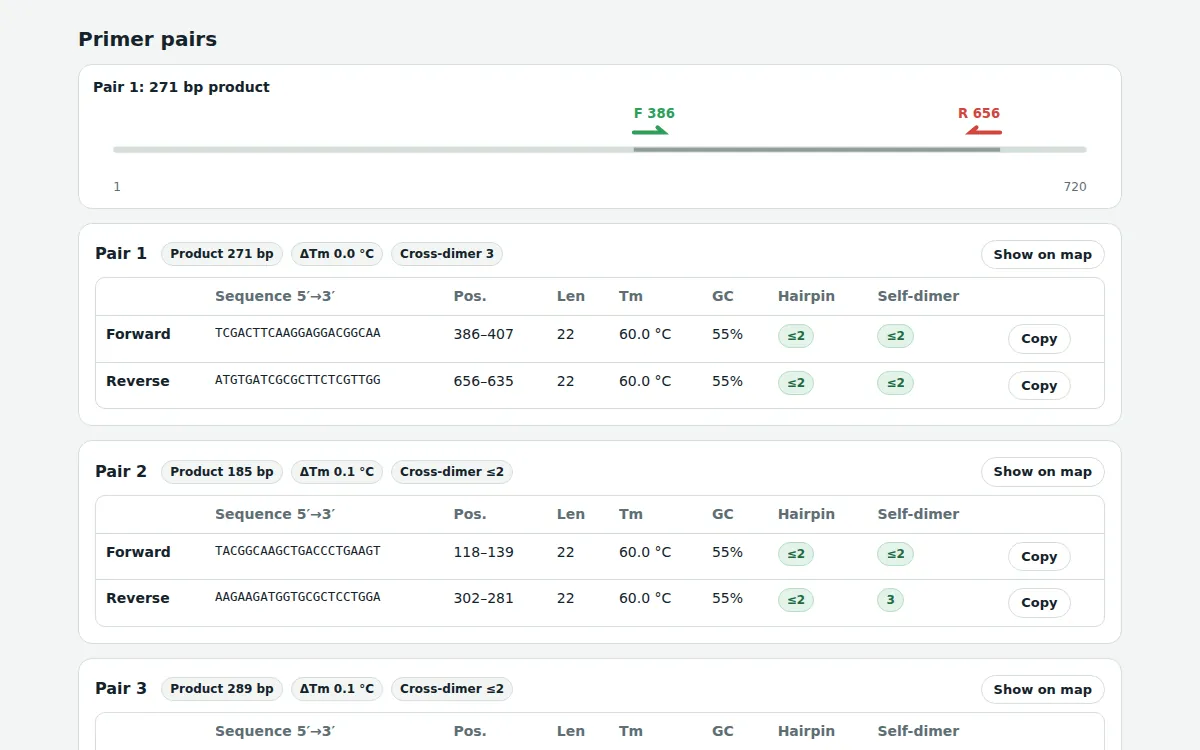
Task: Show Pair 3 on map
Action: pyautogui.click(x=1042, y=689)
